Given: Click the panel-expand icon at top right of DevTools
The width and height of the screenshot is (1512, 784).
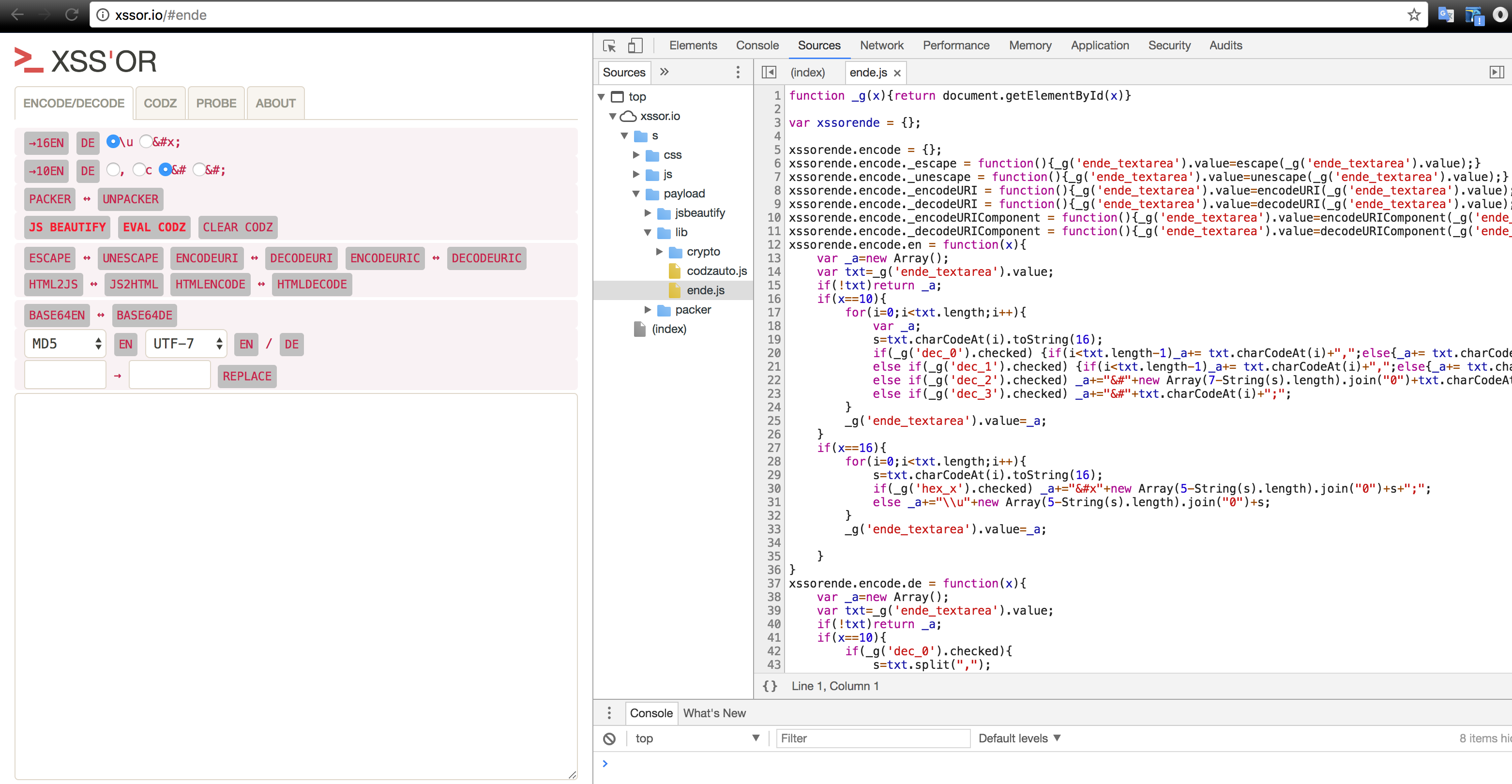Looking at the screenshot, I should click(x=1497, y=72).
